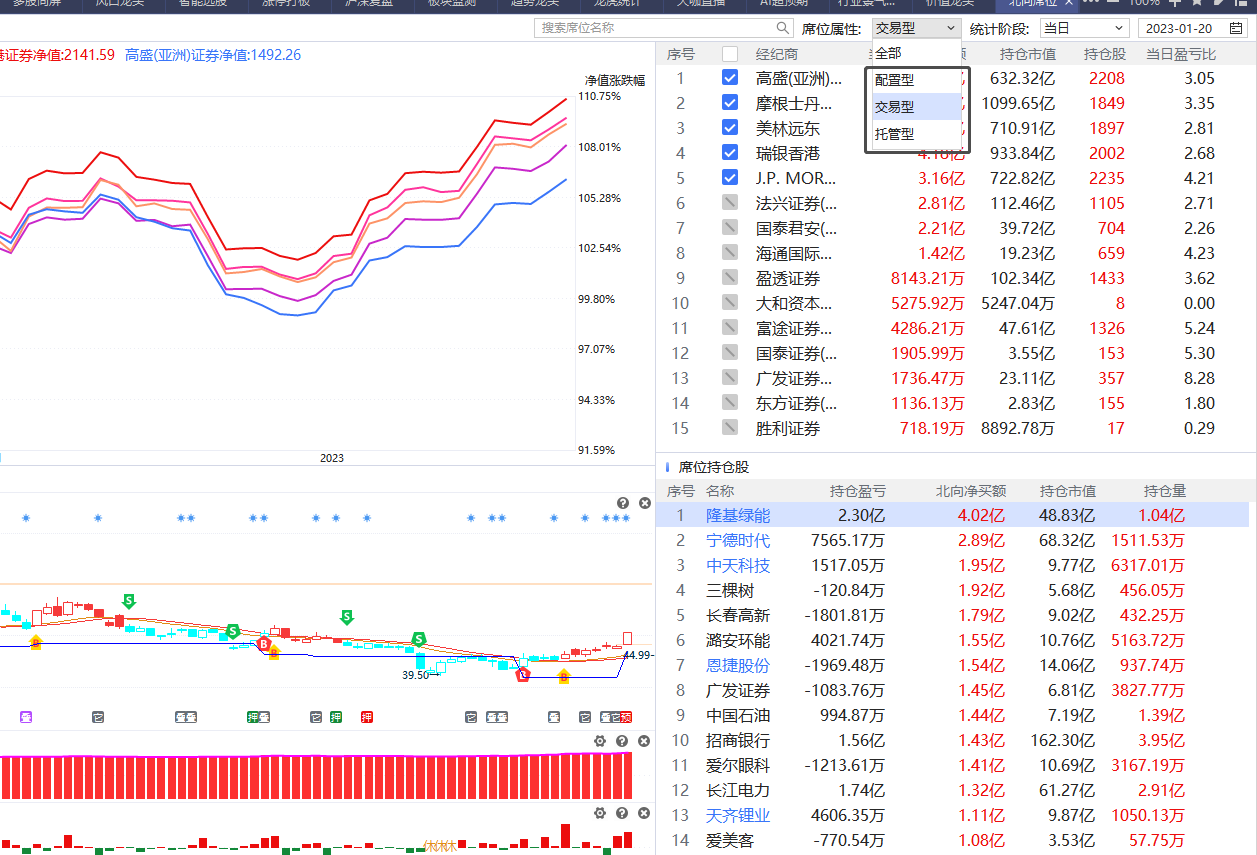Open help for the bottom red-green bar panel

coord(622,814)
